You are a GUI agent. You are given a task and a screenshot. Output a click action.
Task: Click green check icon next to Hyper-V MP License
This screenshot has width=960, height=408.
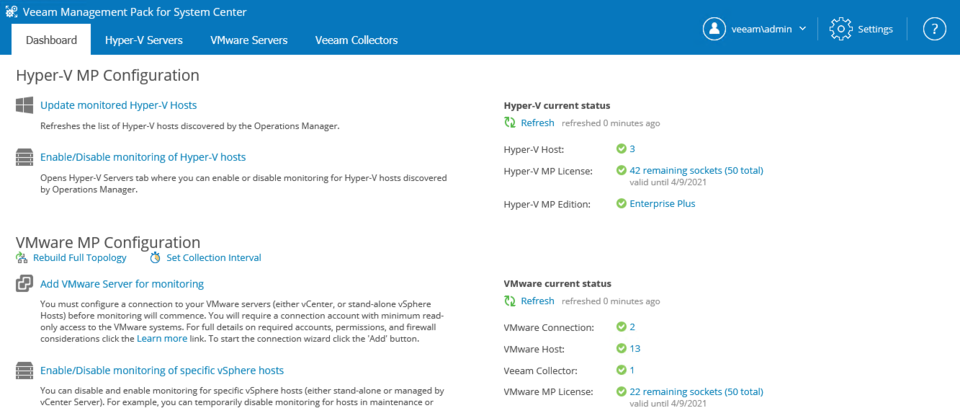pyautogui.click(x=621, y=170)
